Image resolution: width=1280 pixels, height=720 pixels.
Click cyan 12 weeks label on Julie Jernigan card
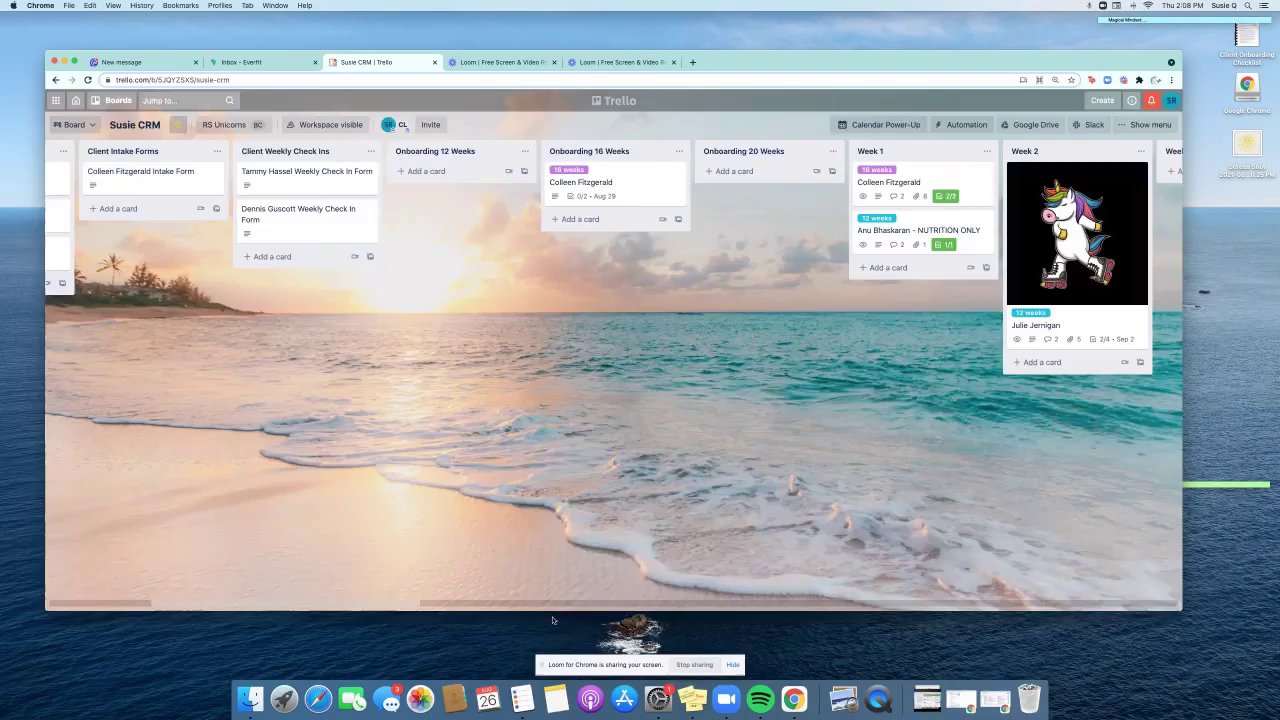point(1030,313)
